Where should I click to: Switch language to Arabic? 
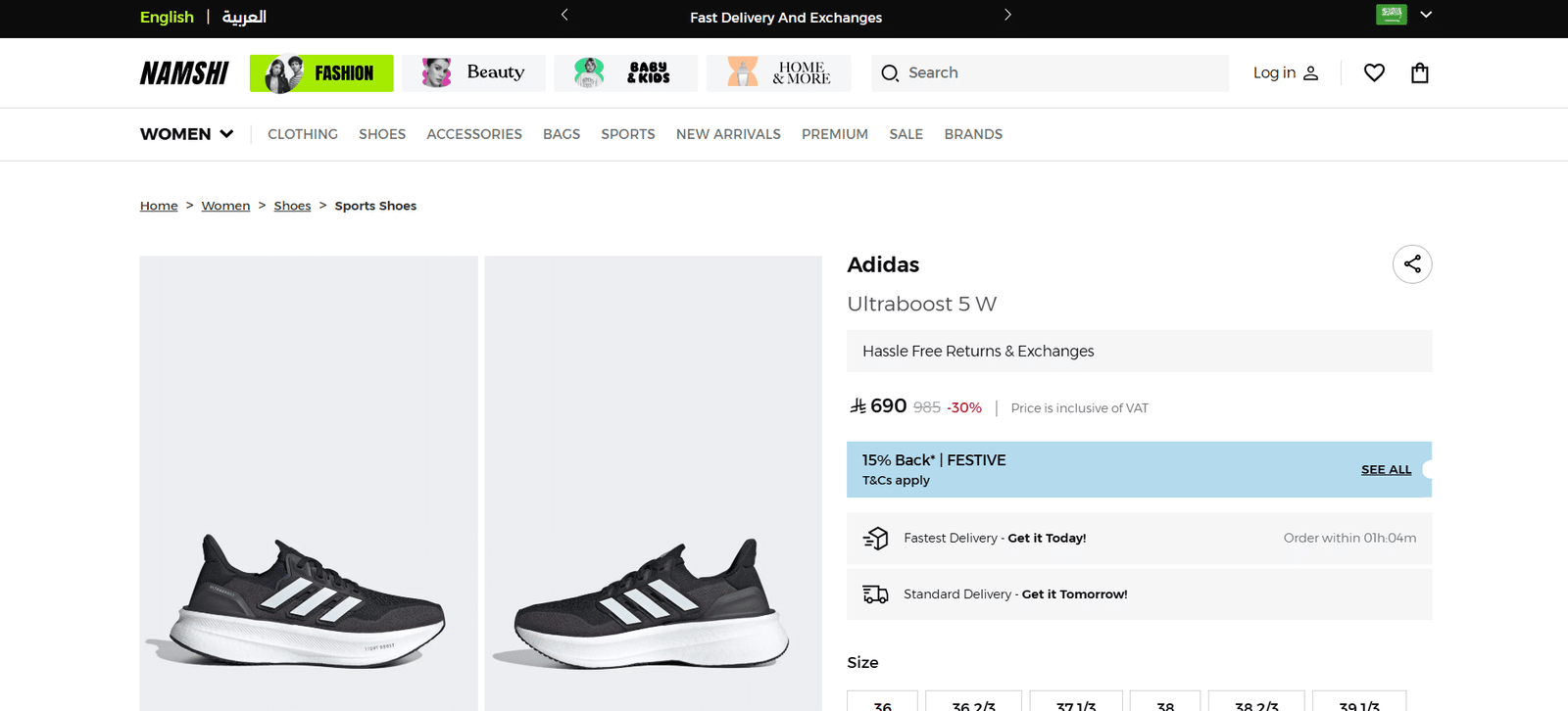[244, 17]
